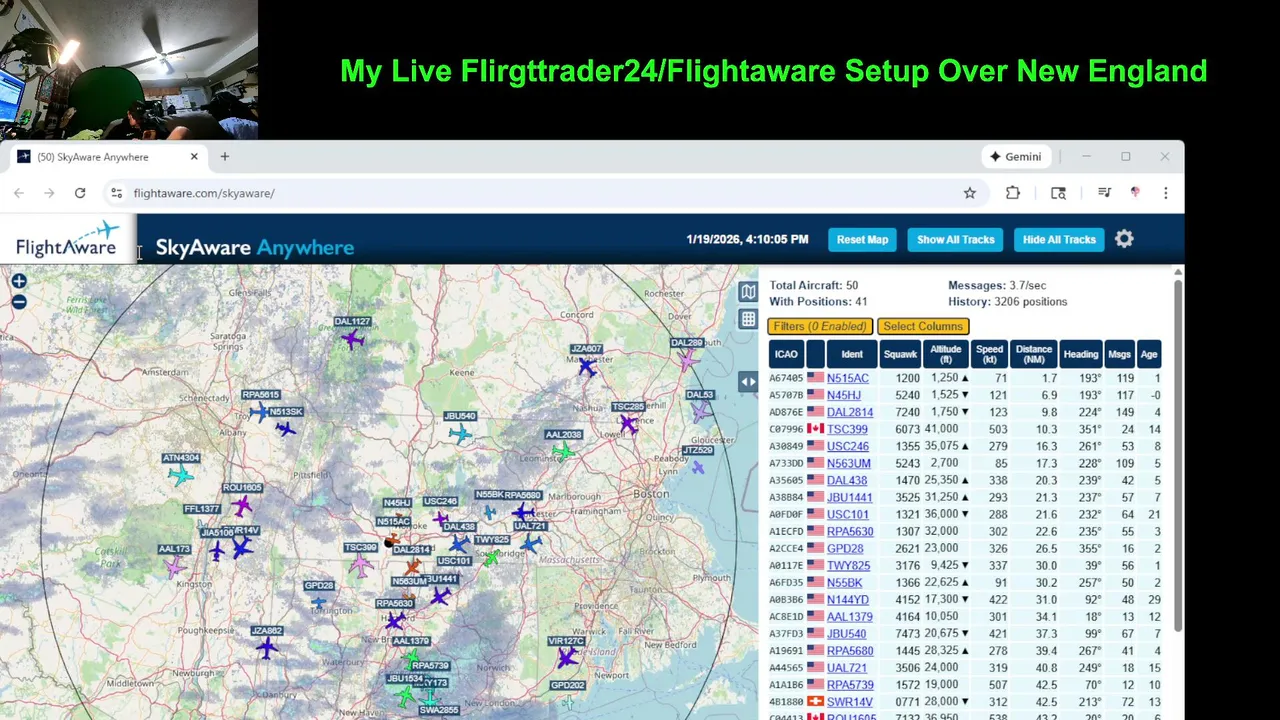Toggle the map grid overlay icon
1280x720 pixels.
[x=748, y=319]
